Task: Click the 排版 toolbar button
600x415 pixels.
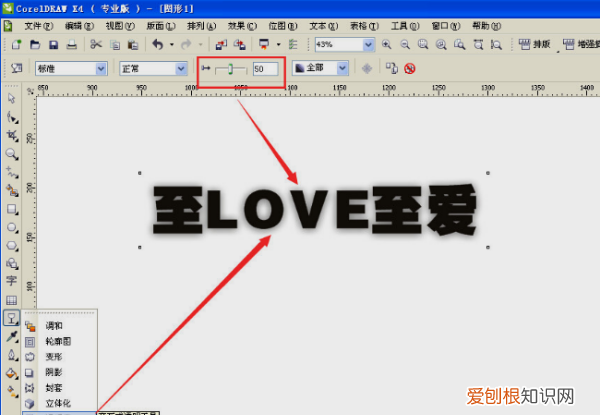Action: point(534,44)
